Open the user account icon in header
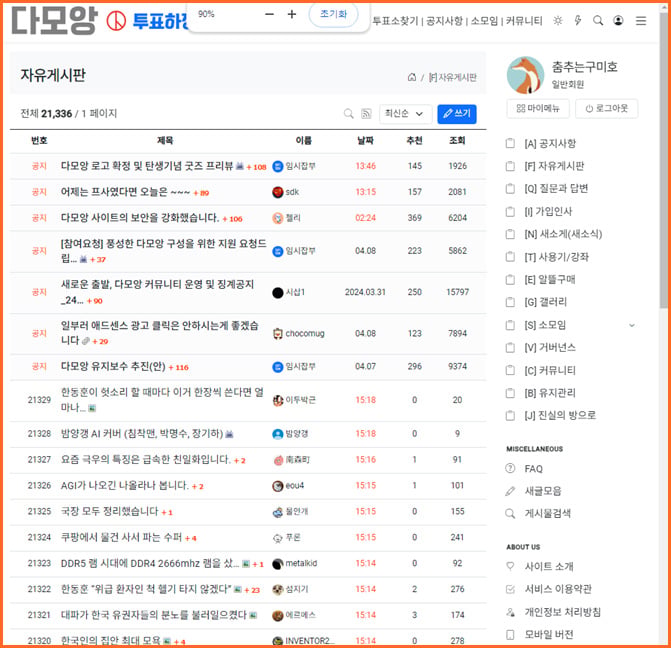 [618, 21]
